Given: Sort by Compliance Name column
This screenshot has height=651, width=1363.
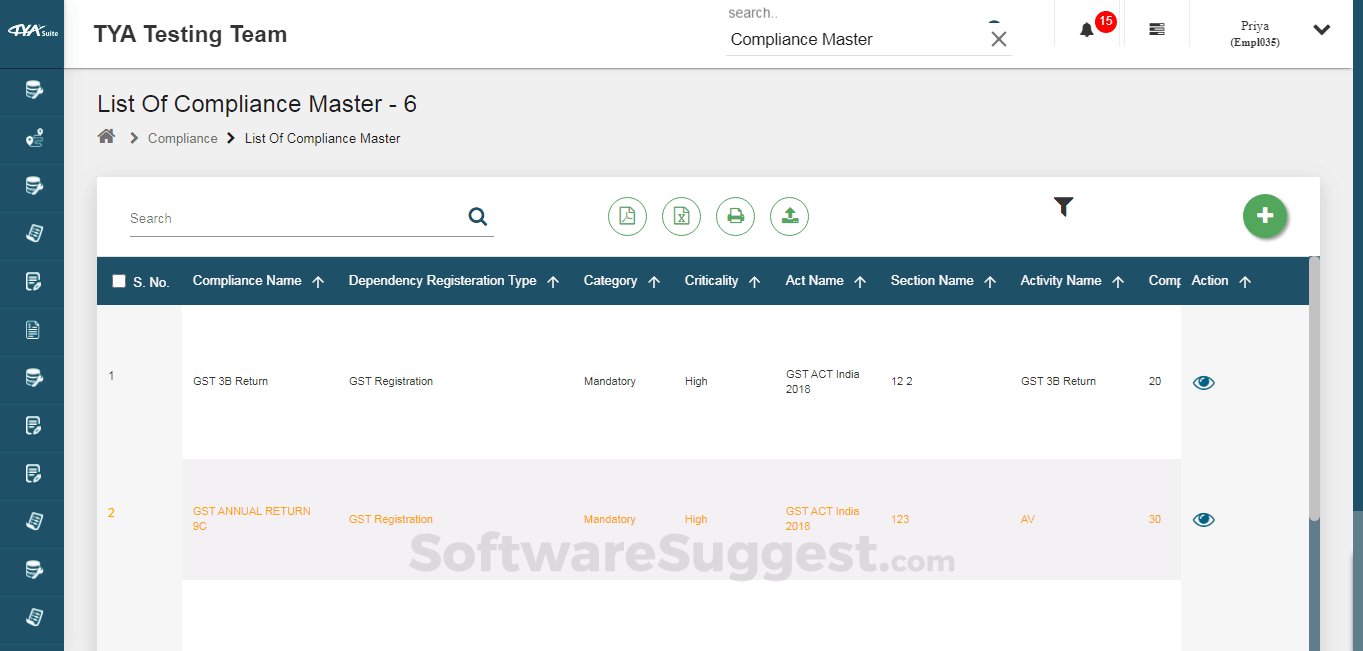Looking at the screenshot, I should coord(320,281).
